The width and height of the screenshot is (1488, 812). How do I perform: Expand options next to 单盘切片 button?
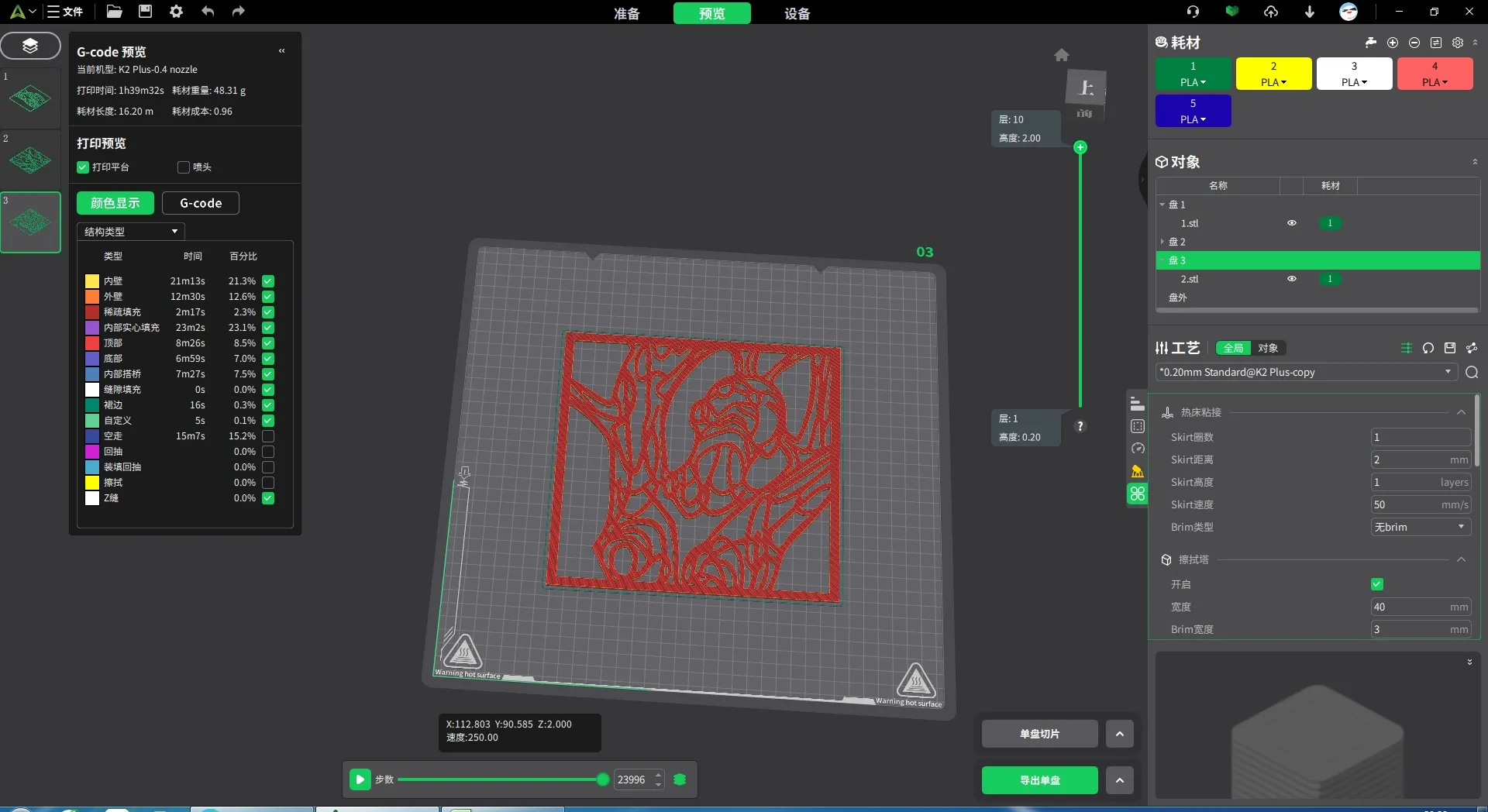click(1120, 734)
